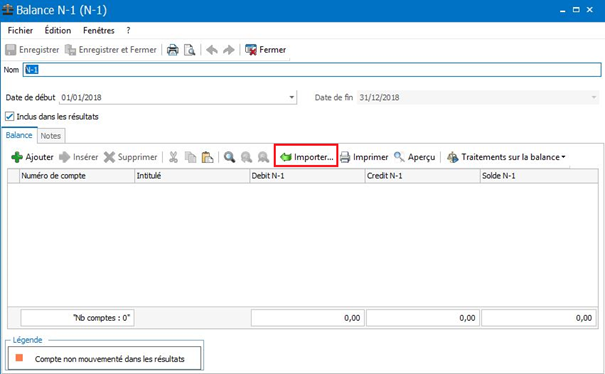Expand the Date de début dropdown
The width and height of the screenshot is (605, 374).
292,97
